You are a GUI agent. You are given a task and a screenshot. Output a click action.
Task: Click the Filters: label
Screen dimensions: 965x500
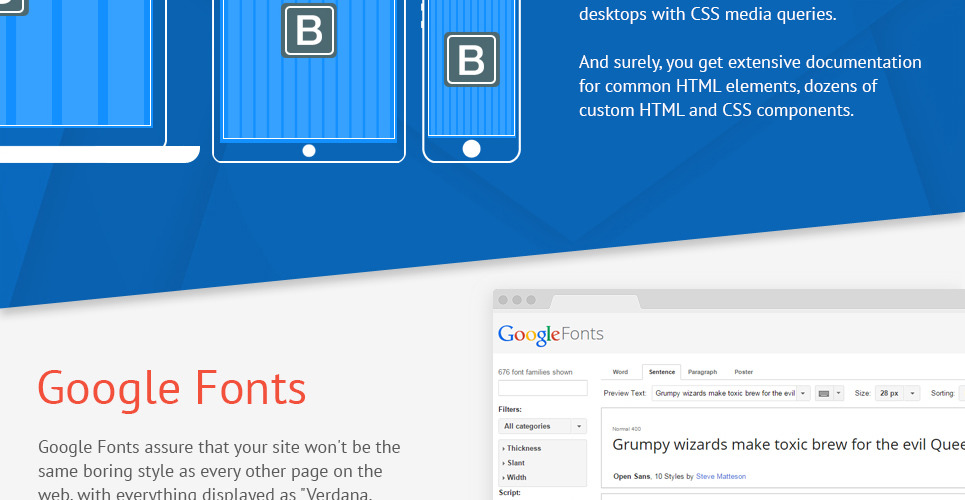[x=510, y=409]
